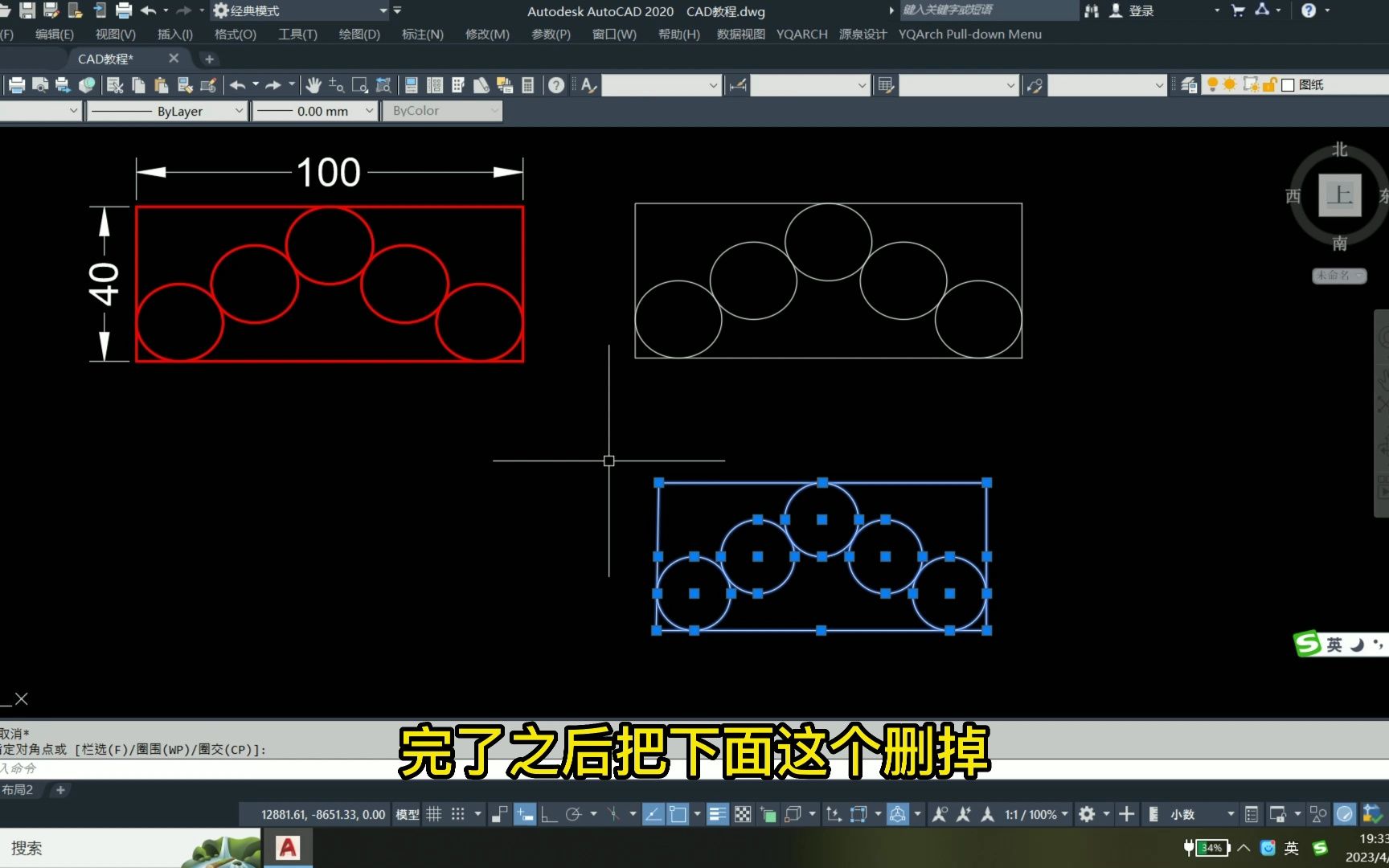Open the QuickCalc calculator icon
Viewport: 1389px width, 868px height.
pos(528,85)
